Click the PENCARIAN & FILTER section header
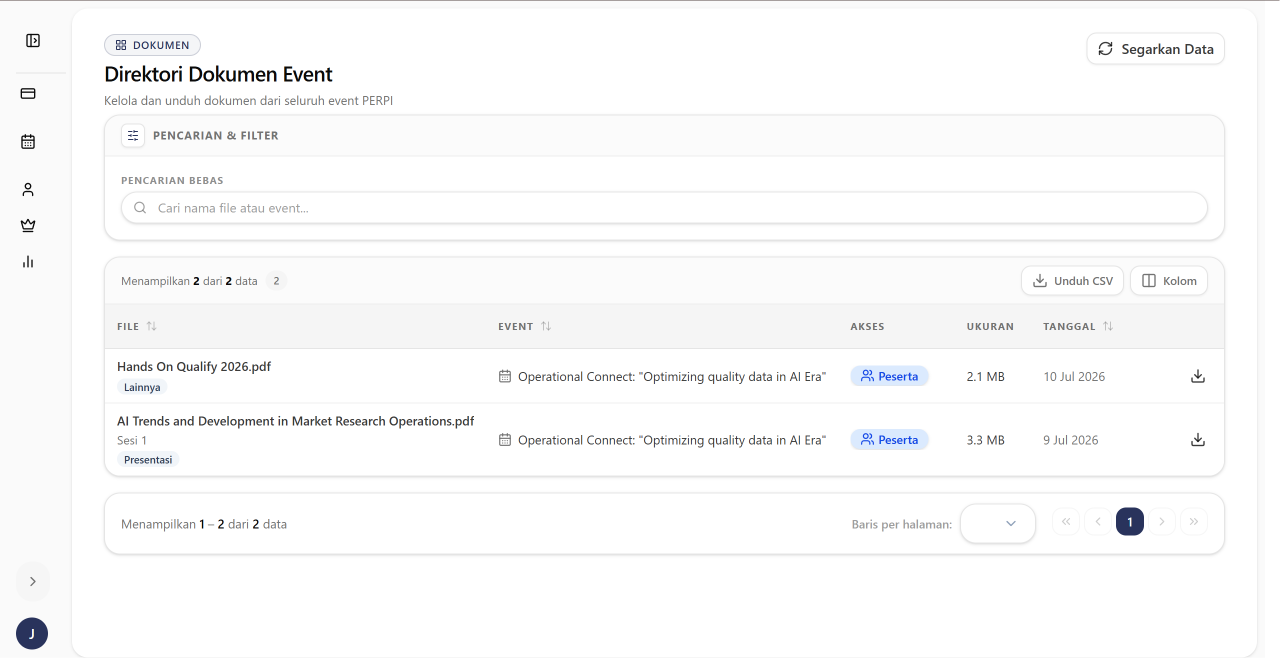Screen dimensions: 1280x658 tap(216, 136)
